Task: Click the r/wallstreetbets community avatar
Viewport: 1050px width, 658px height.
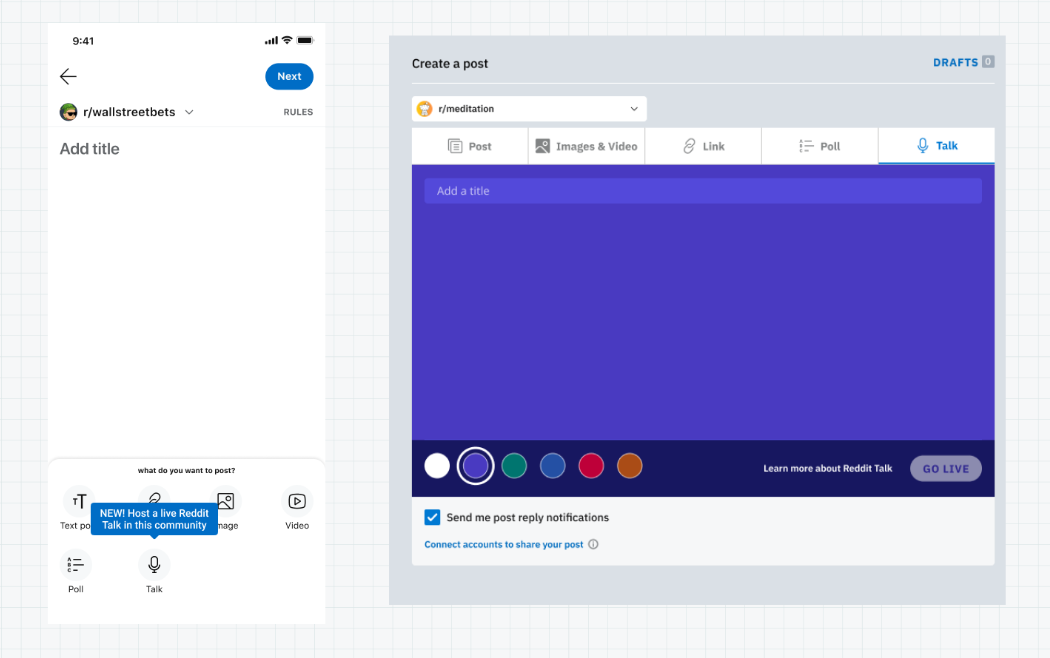Action: point(69,112)
